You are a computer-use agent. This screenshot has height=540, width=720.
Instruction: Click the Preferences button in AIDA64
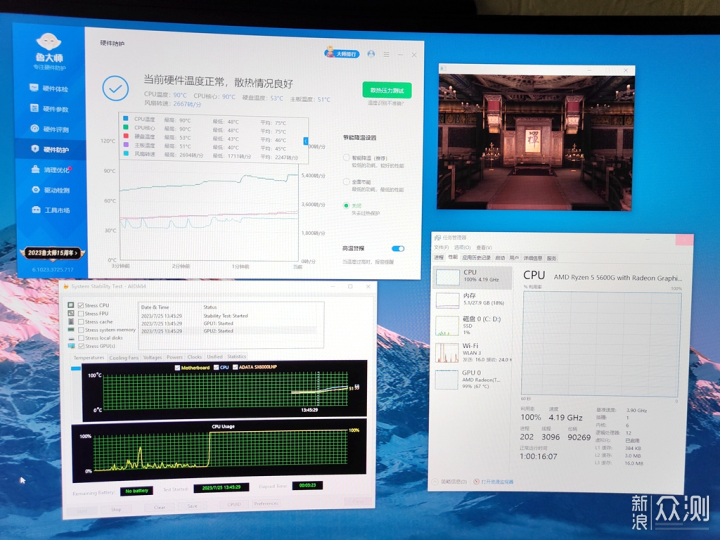pyautogui.click(x=266, y=503)
